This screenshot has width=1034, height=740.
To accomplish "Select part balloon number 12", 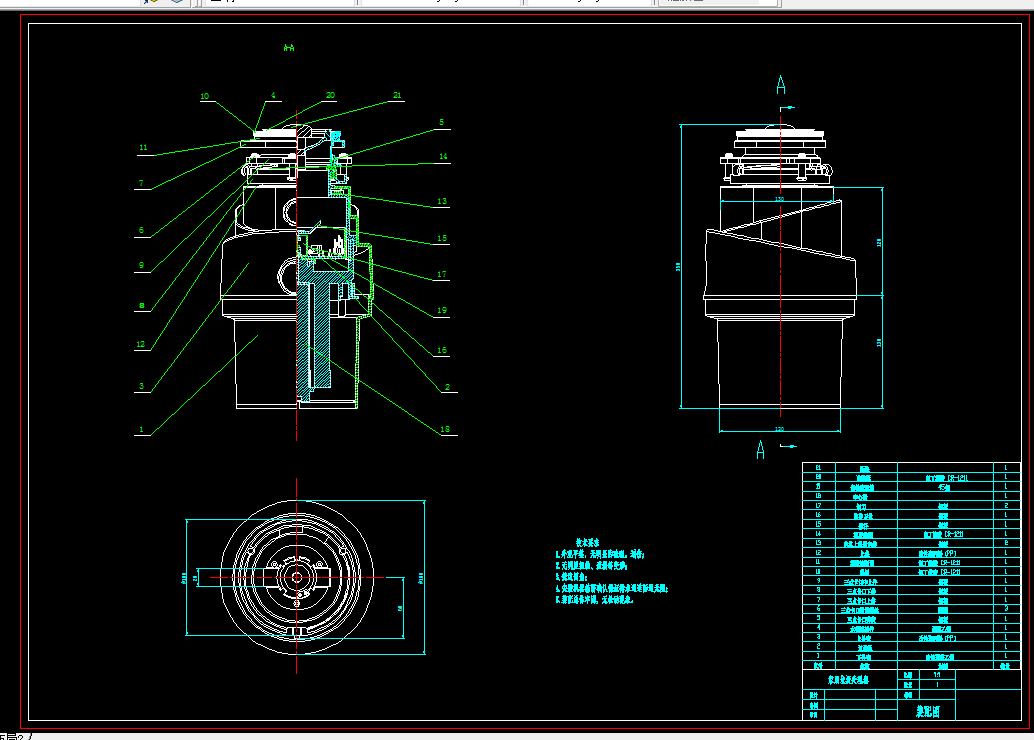I will [140, 344].
